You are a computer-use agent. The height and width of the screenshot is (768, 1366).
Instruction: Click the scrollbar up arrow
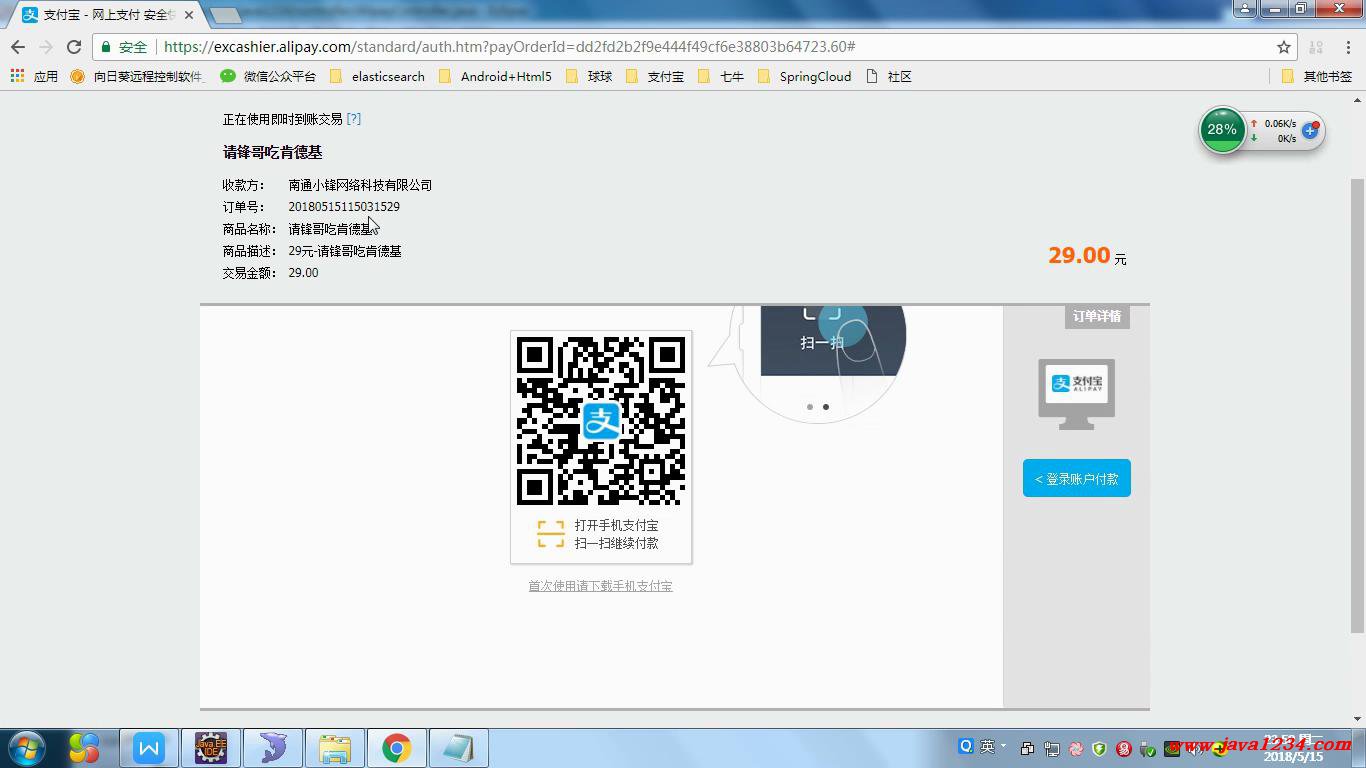point(1357,100)
